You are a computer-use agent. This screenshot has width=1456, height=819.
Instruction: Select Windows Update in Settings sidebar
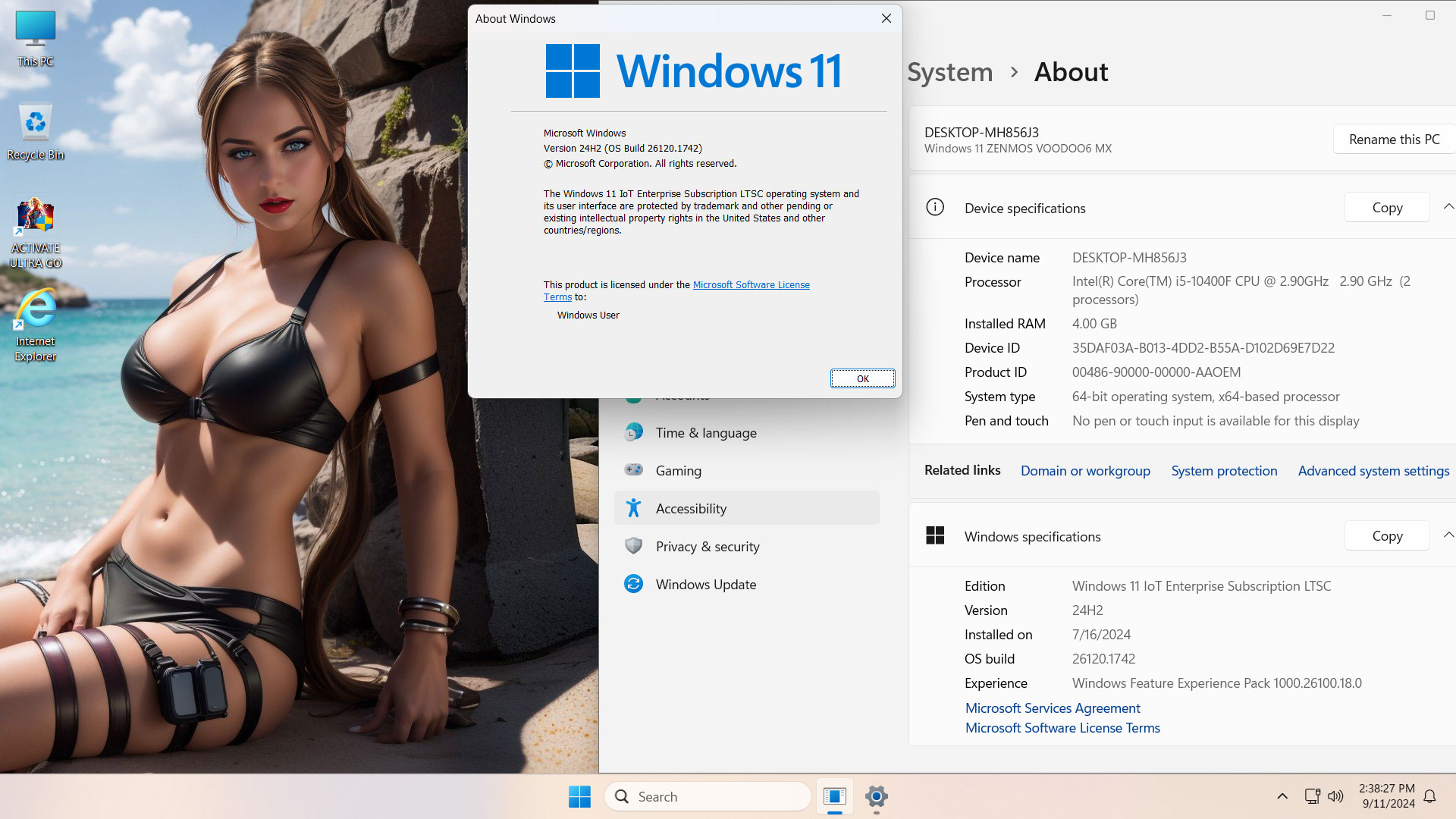[x=746, y=584]
